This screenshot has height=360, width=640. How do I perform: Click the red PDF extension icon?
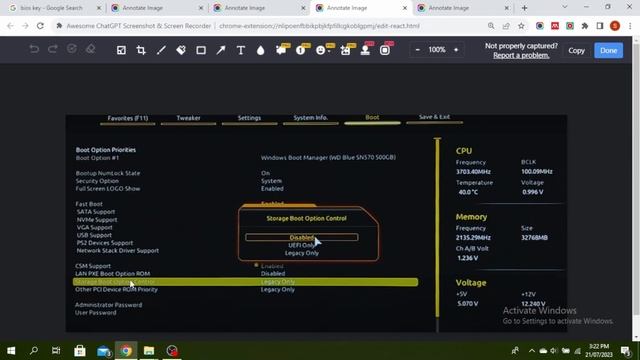click(555, 26)
